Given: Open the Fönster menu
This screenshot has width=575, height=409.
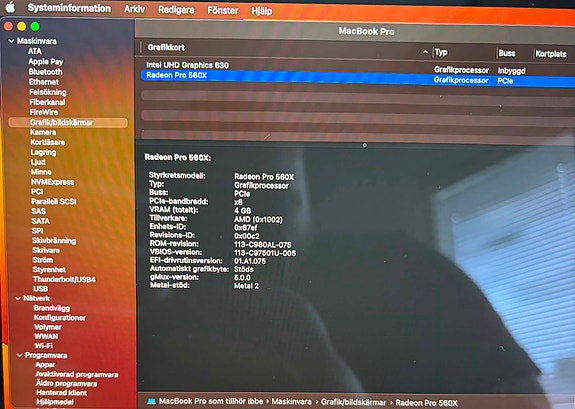Looking at the screenshot, I should 223,10.
